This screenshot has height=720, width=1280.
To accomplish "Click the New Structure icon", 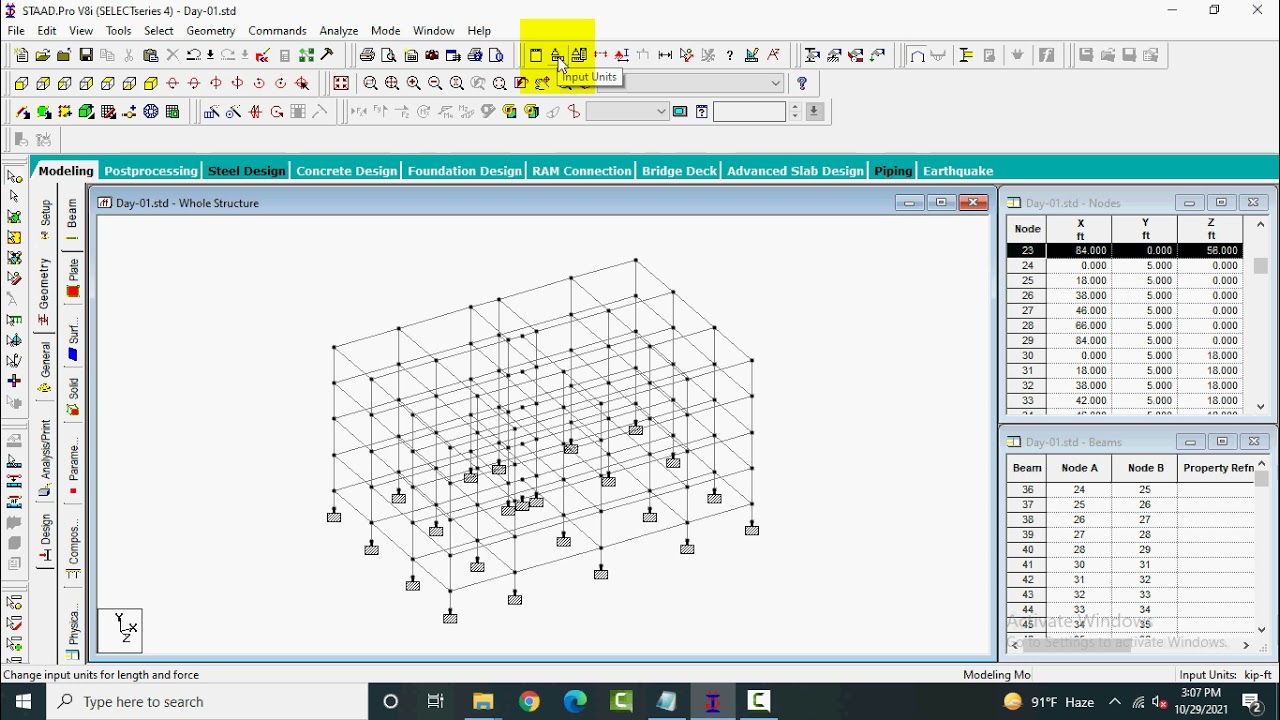I will click(22, 56).
